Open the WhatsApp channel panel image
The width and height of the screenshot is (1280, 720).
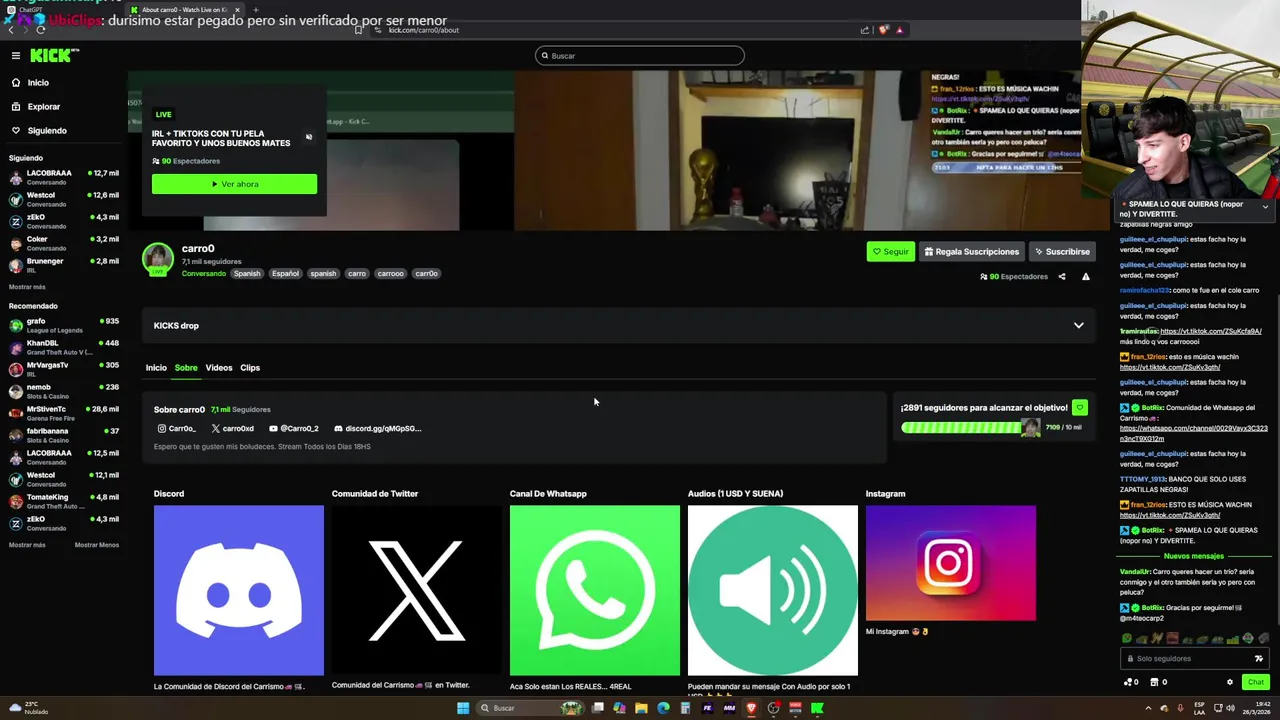coord(595,590)
